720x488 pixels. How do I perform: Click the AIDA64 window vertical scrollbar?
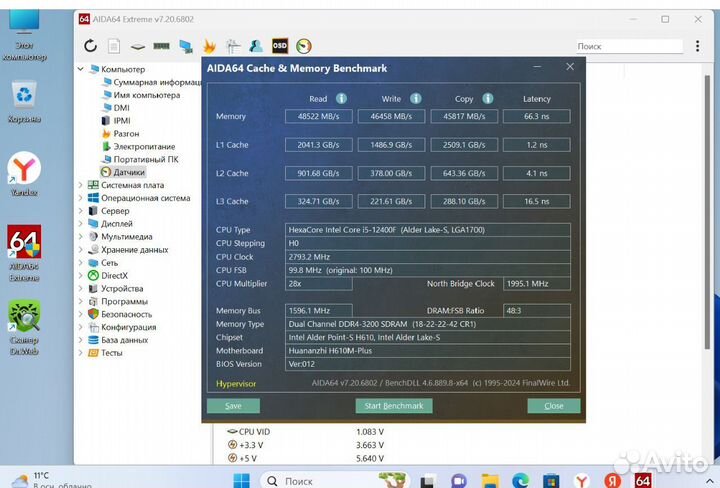pyautogui.click(x=708, y=211)
